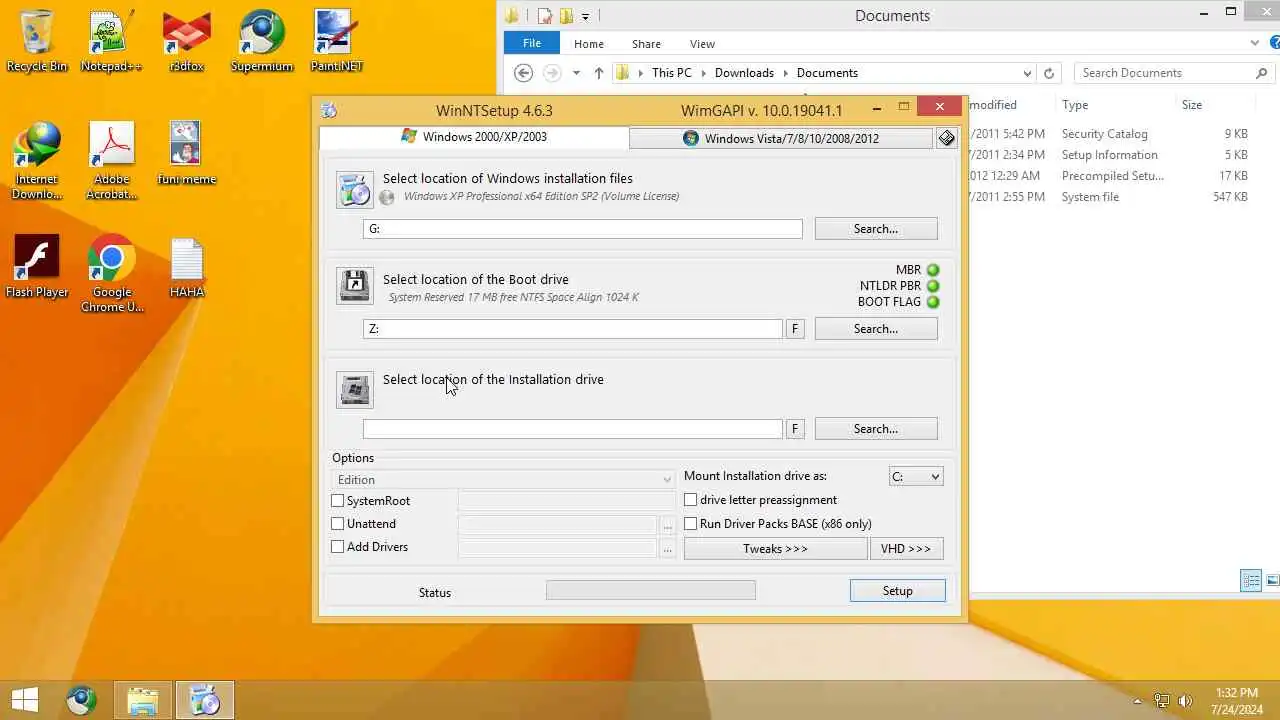Viewport: 1280px width, 720px height.
Task: Click the NTLDR PBR green status light
Action: [933, 286]
